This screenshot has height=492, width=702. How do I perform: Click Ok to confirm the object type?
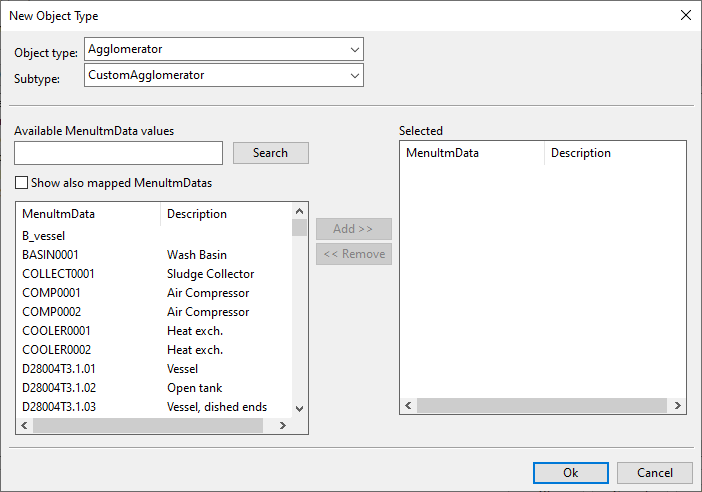pos(570,473)
